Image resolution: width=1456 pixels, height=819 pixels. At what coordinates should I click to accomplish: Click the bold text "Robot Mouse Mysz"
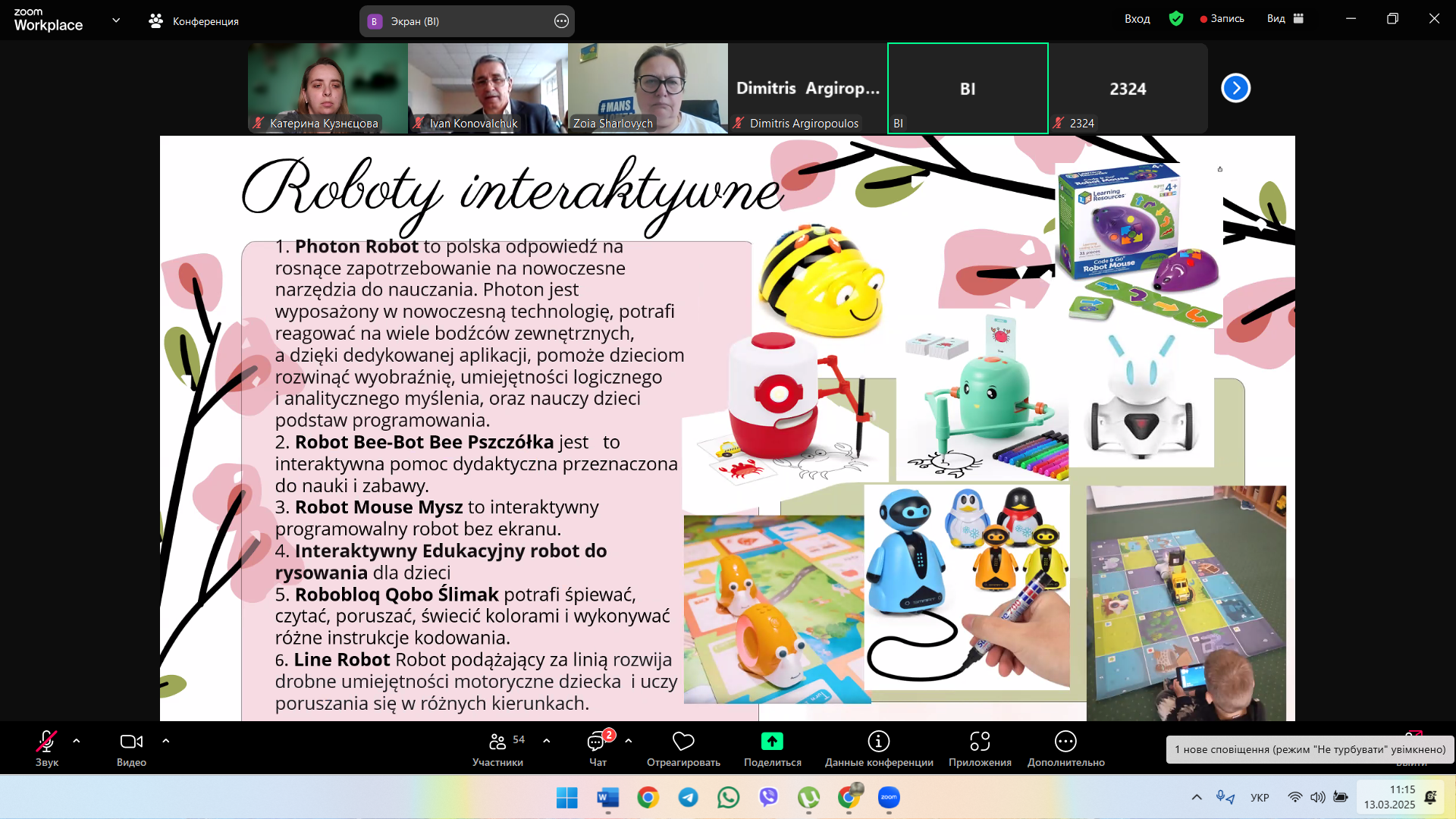(378, 507)
